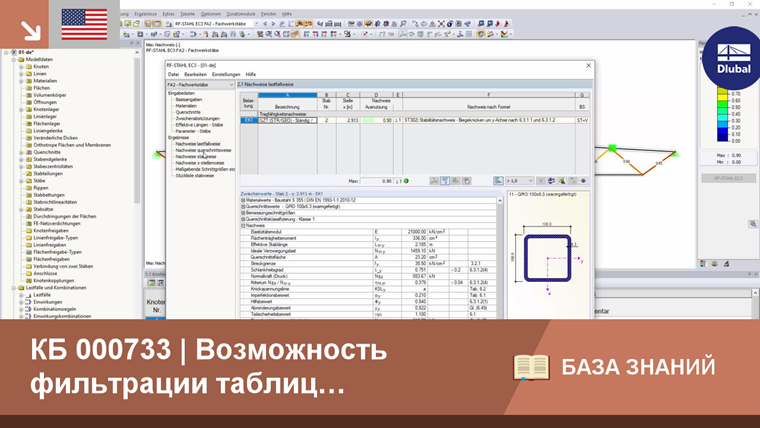This screenshot has height=428, width=760.
Task: Open RF-STAHL EC3 FA2 dropdown in main toolbar
Action: pyautogui.click(x=256, y=24)
